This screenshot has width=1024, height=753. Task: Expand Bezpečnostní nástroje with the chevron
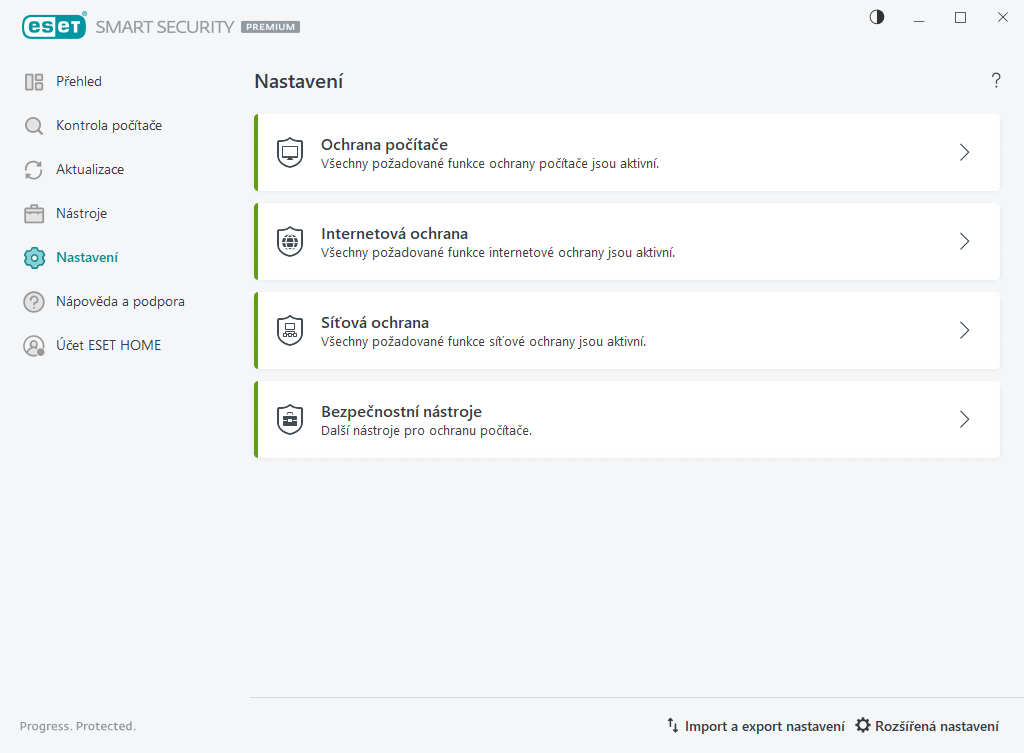[964, 419]
